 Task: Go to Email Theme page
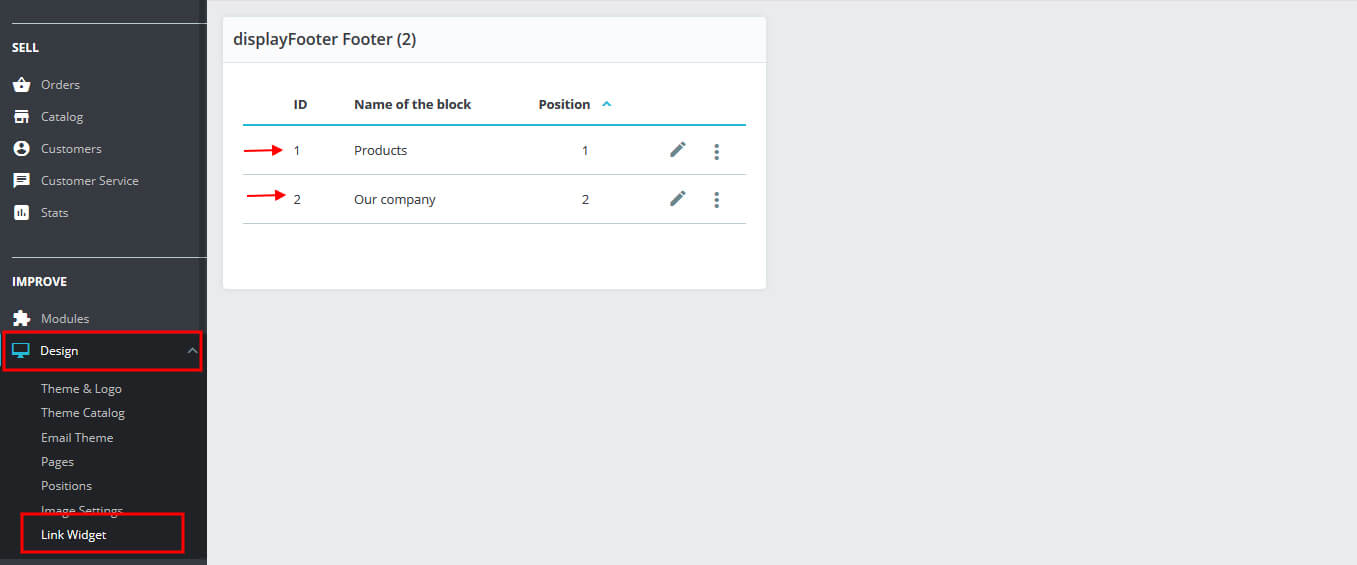click(x=77, y=438)
